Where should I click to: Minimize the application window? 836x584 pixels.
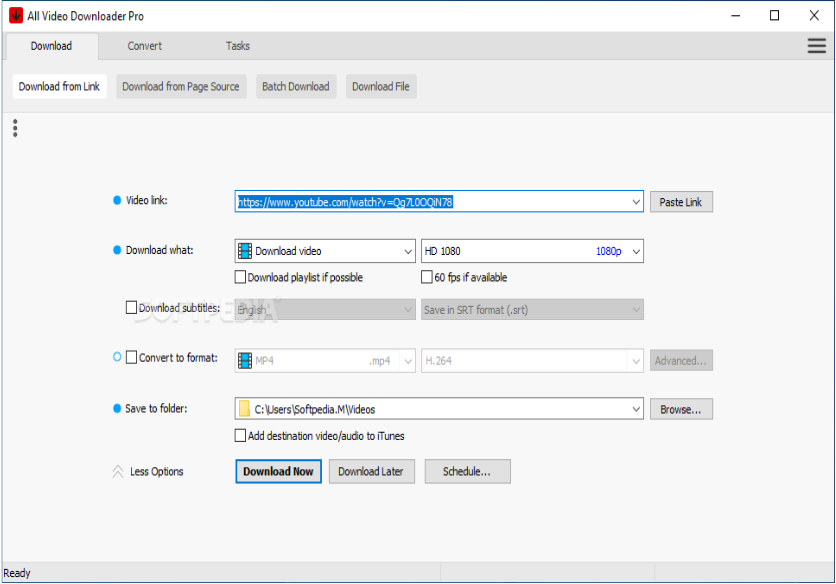736,15
